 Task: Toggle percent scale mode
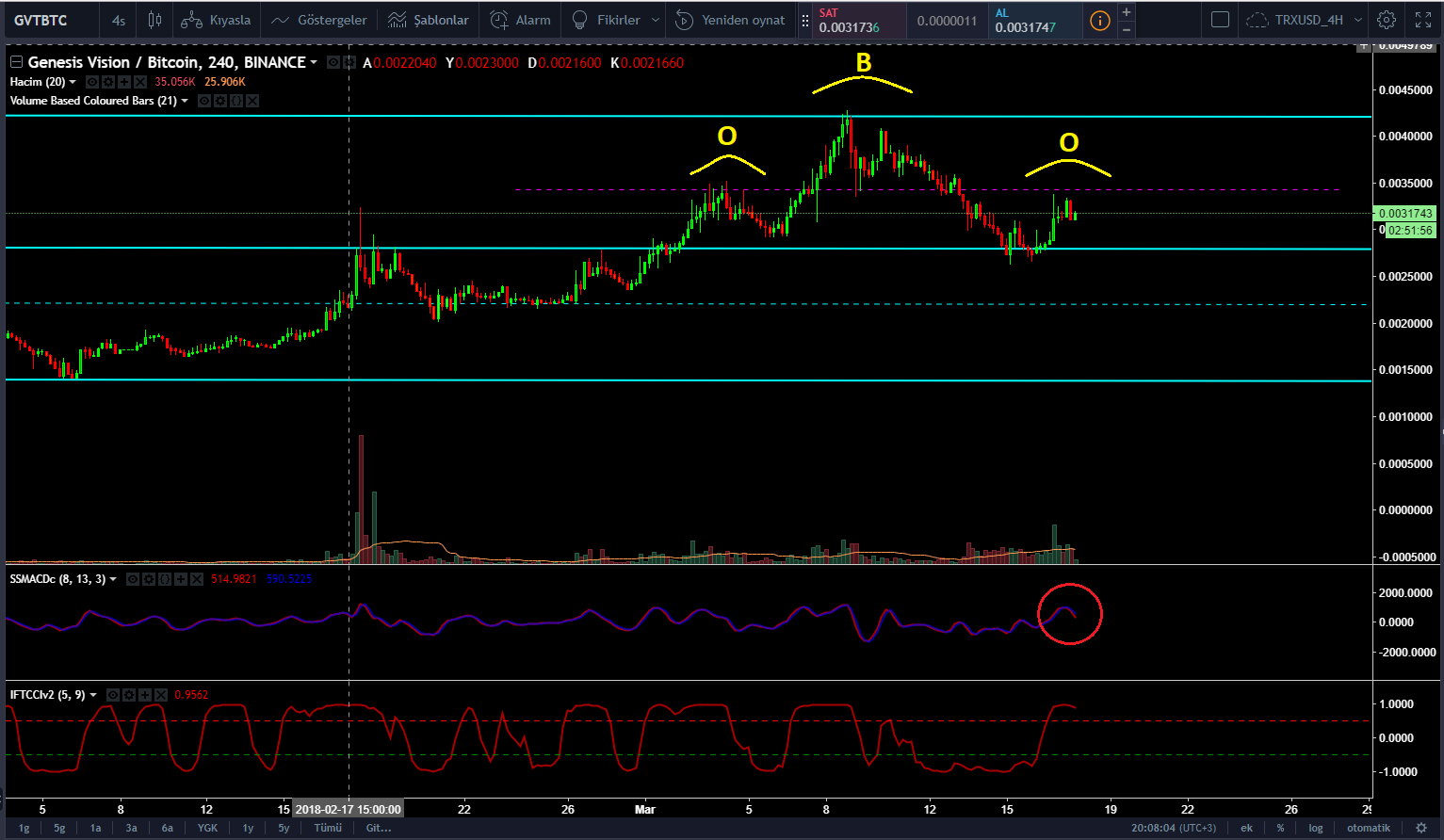pyautogui.click(x=1280, y=828)
